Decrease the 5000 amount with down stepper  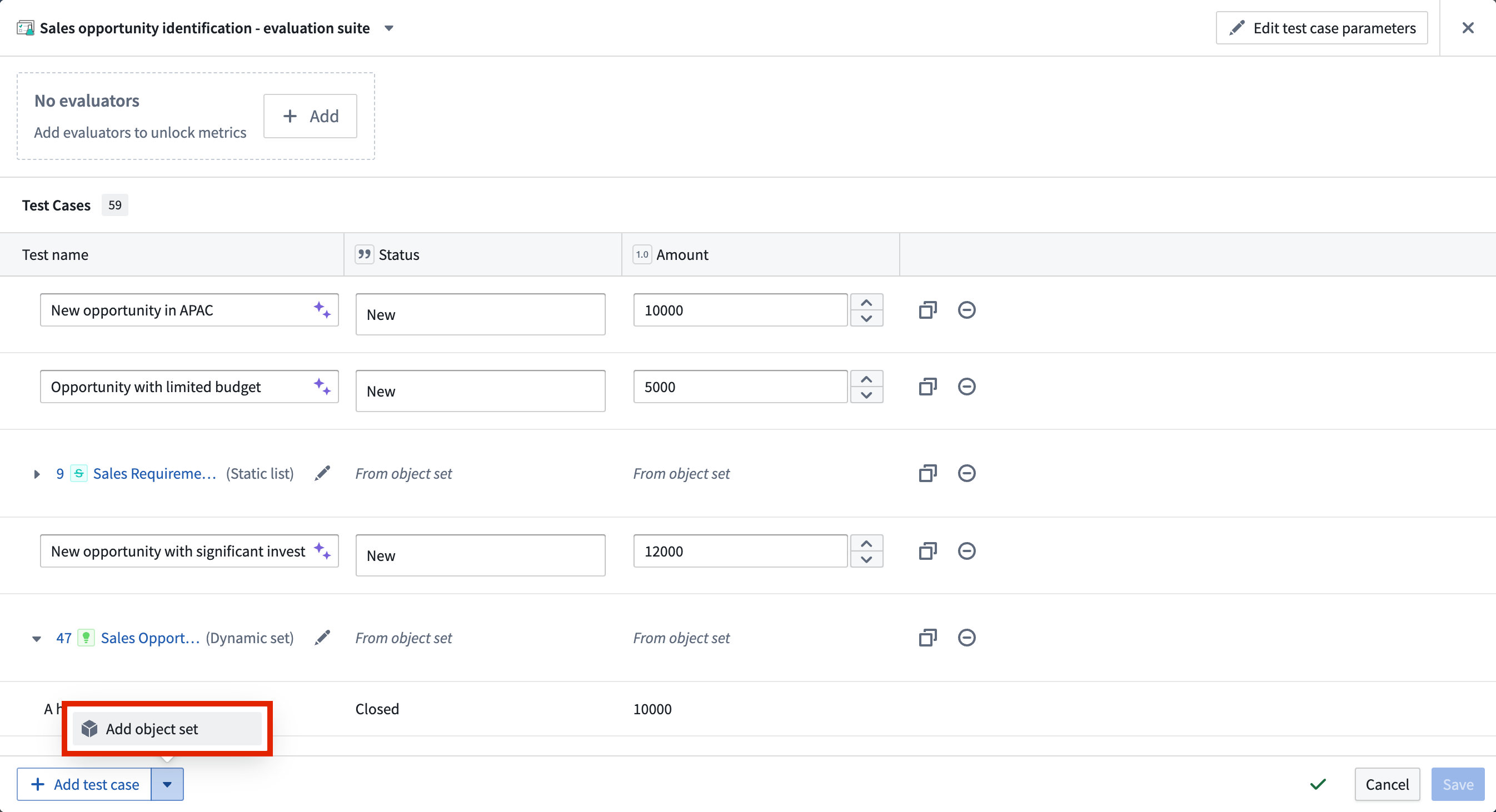pos(866,395)
